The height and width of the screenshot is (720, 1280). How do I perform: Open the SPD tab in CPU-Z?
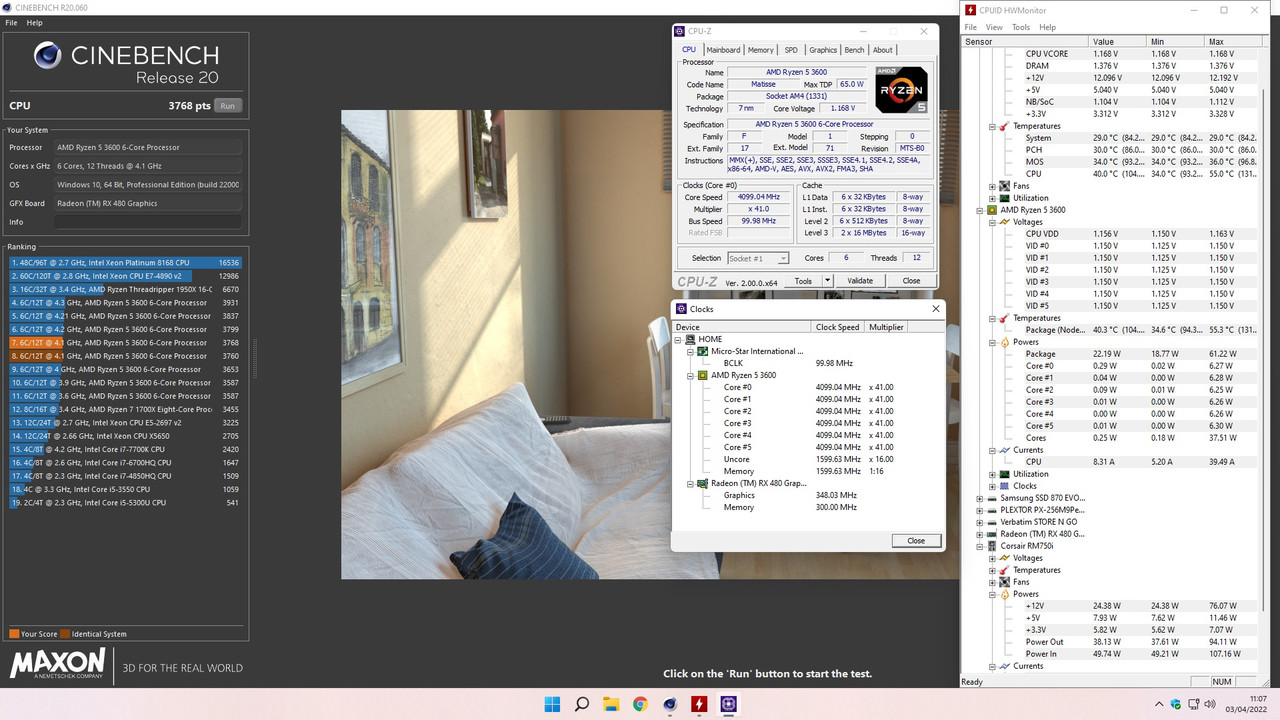(791, 50)
